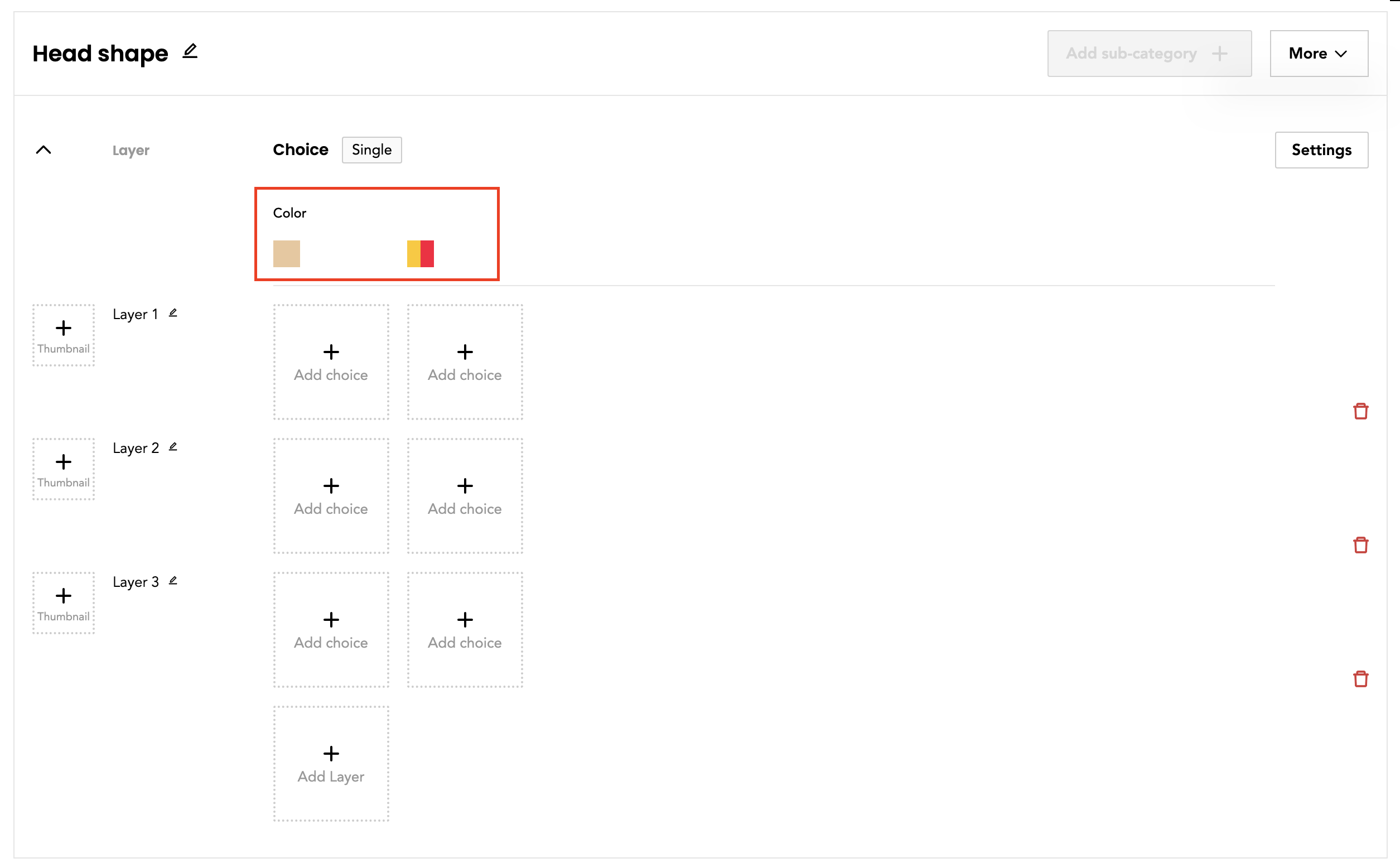Click pencil icon next to Head shape
The height and width of the screenshot is (868, 1400).
[190, 52]
